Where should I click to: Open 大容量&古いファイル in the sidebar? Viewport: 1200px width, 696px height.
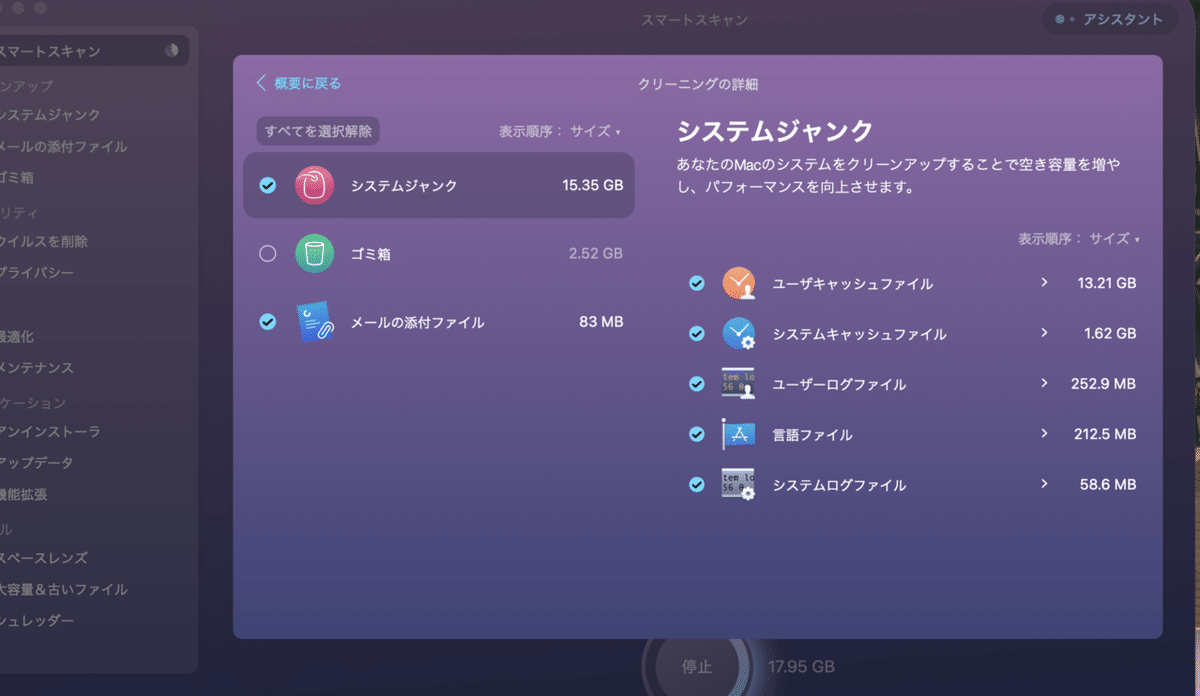click(x=64, y=590)
